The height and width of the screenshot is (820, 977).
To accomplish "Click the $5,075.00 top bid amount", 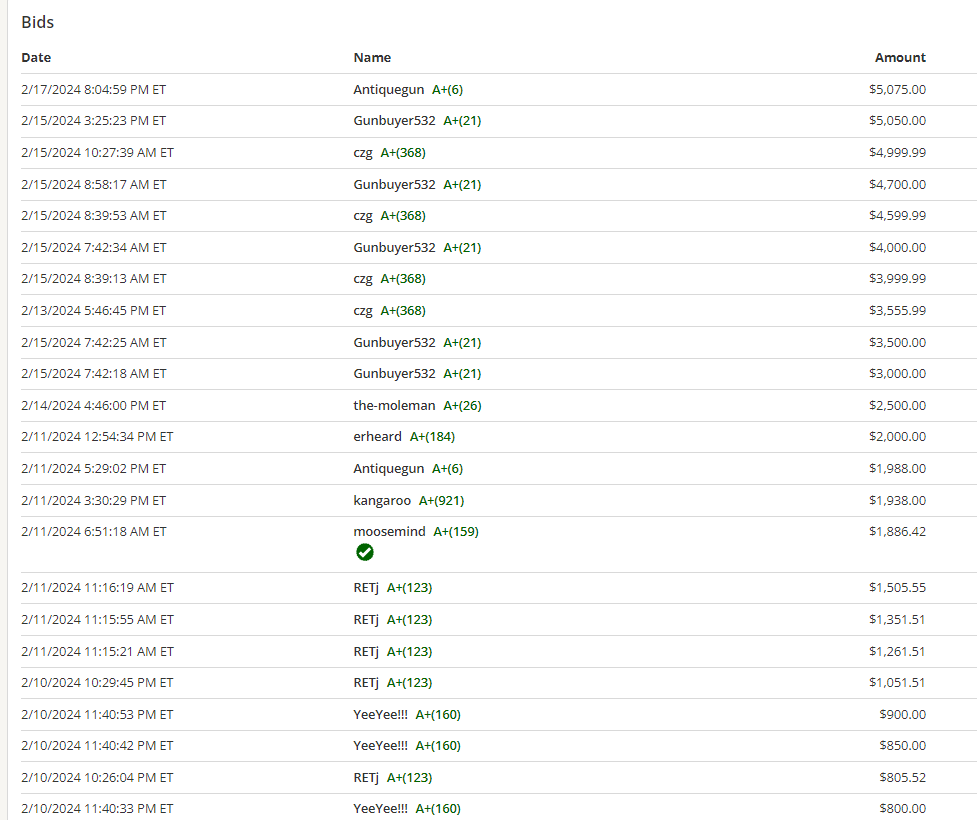I will pyautogui.click(x=897, y=89).
